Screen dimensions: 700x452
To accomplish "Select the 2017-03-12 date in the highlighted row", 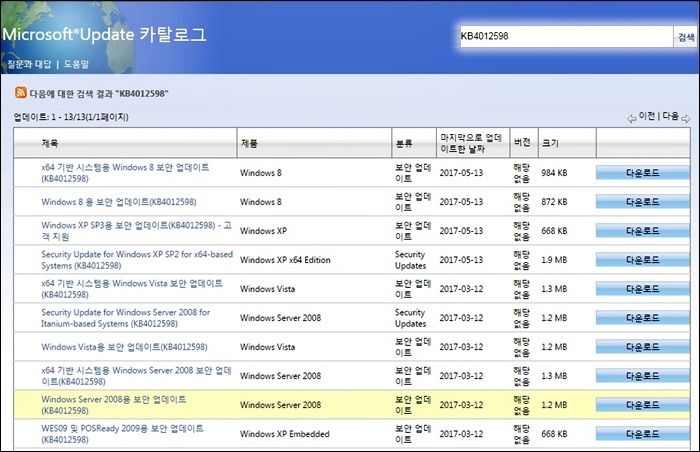I will 461,405.
